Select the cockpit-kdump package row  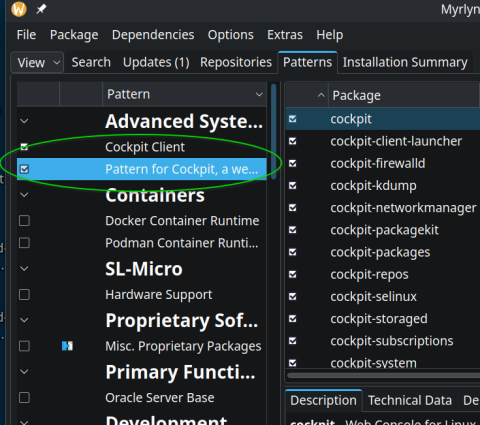click(383, 186)
